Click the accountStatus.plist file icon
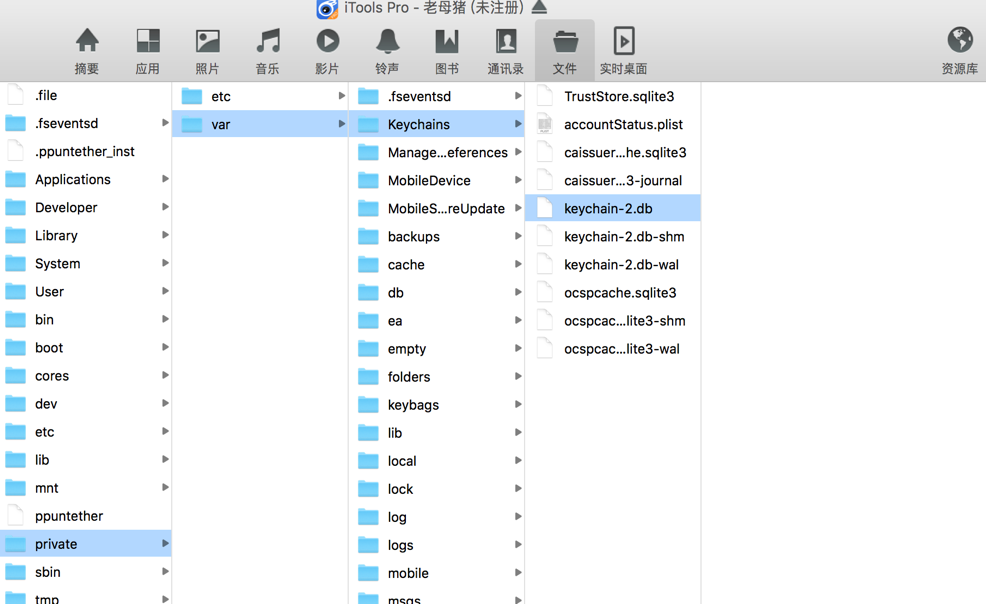This screenshot has width=986, height=604. (x=545, y=124)
